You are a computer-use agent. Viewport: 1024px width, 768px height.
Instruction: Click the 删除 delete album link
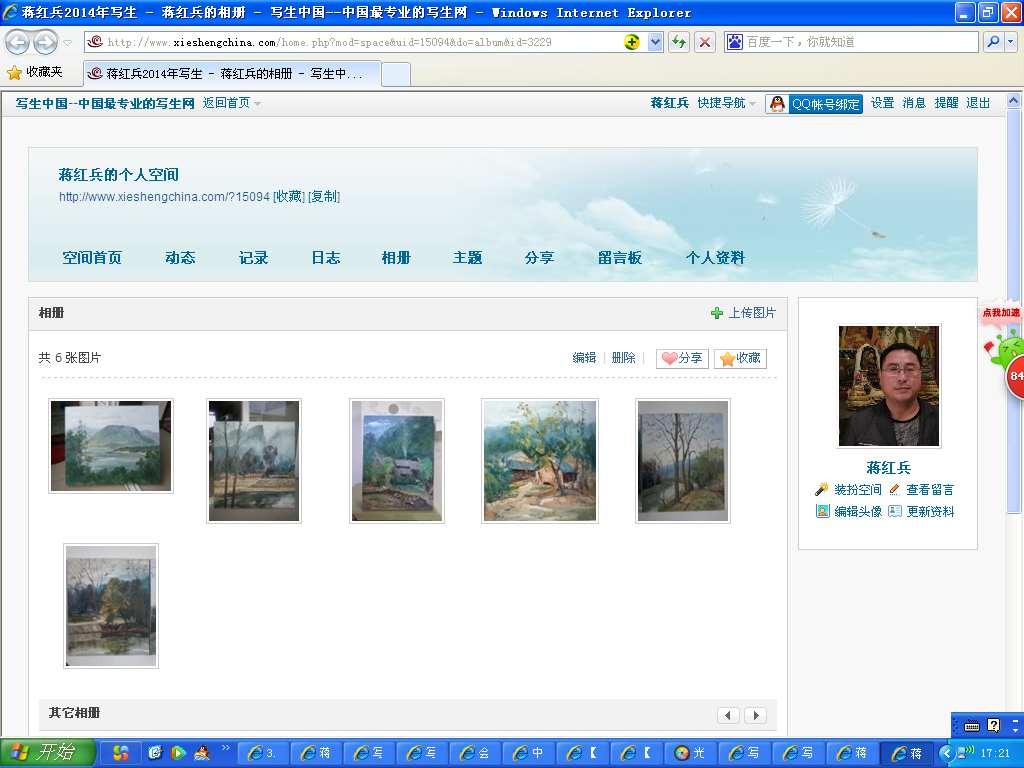click(x=623, y=358)
